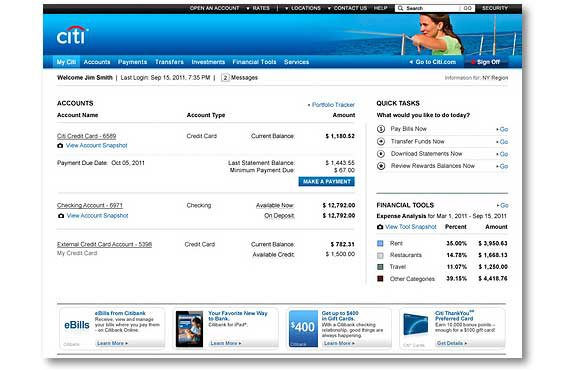This screenshot has width=565, height=370.
Task: Open the Financial Tools tab
Action: point(254,62)
